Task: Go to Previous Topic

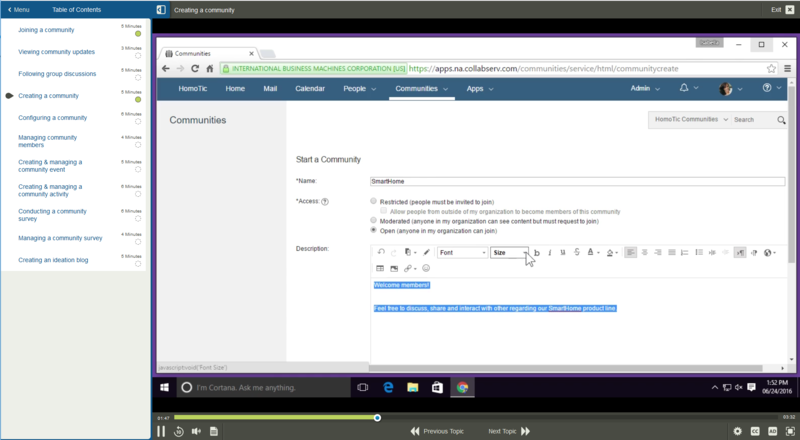Action: click(x=437, y=431)
